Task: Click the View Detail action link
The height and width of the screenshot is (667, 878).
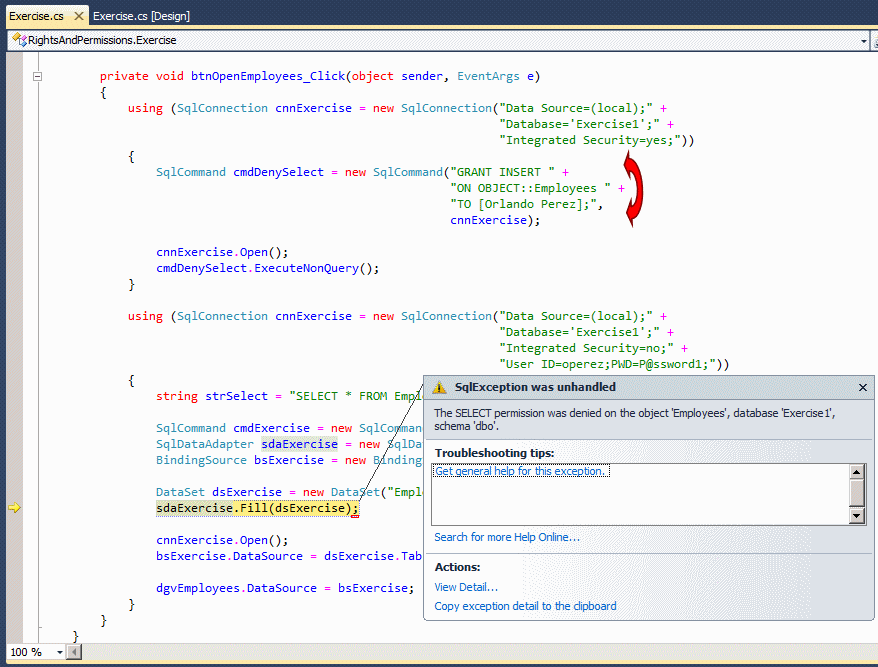Action: click(x=466, y=587)
